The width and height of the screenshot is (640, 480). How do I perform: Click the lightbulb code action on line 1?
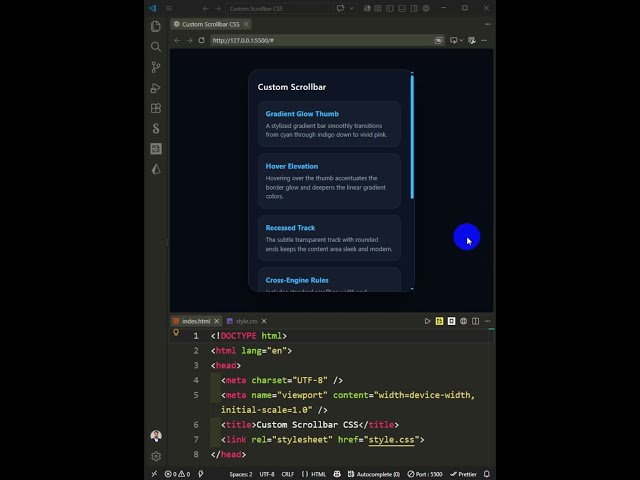coord(176,333)
